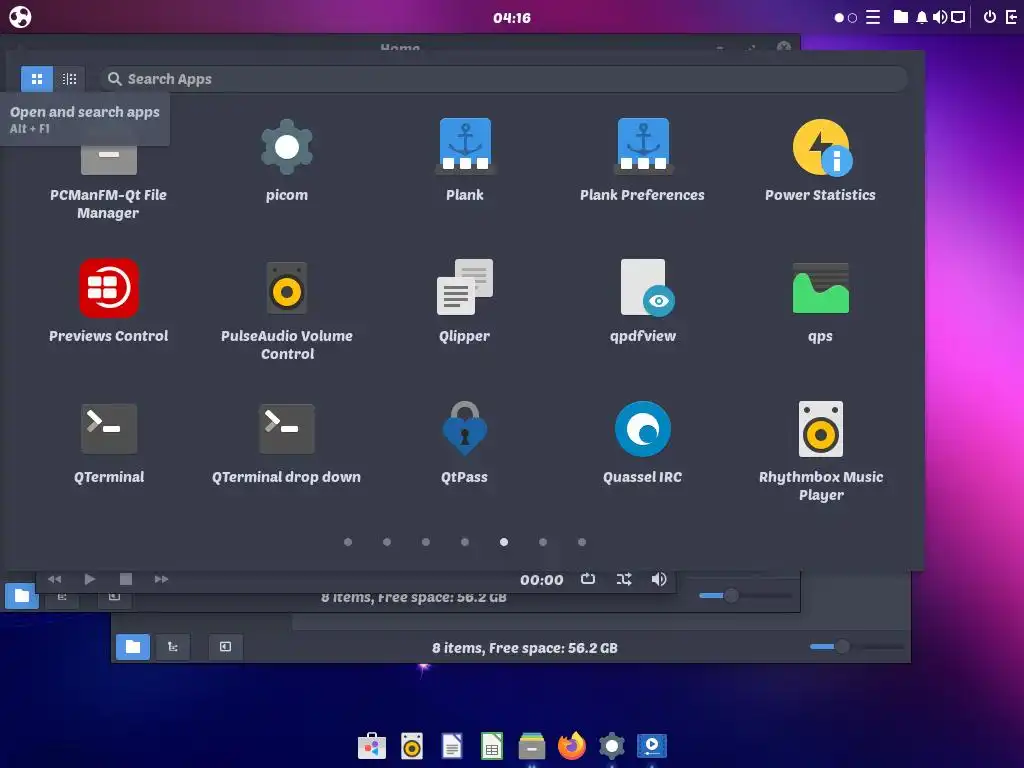Switch app menu to grid view
The image size is (1024, 768).
[37, 79]
